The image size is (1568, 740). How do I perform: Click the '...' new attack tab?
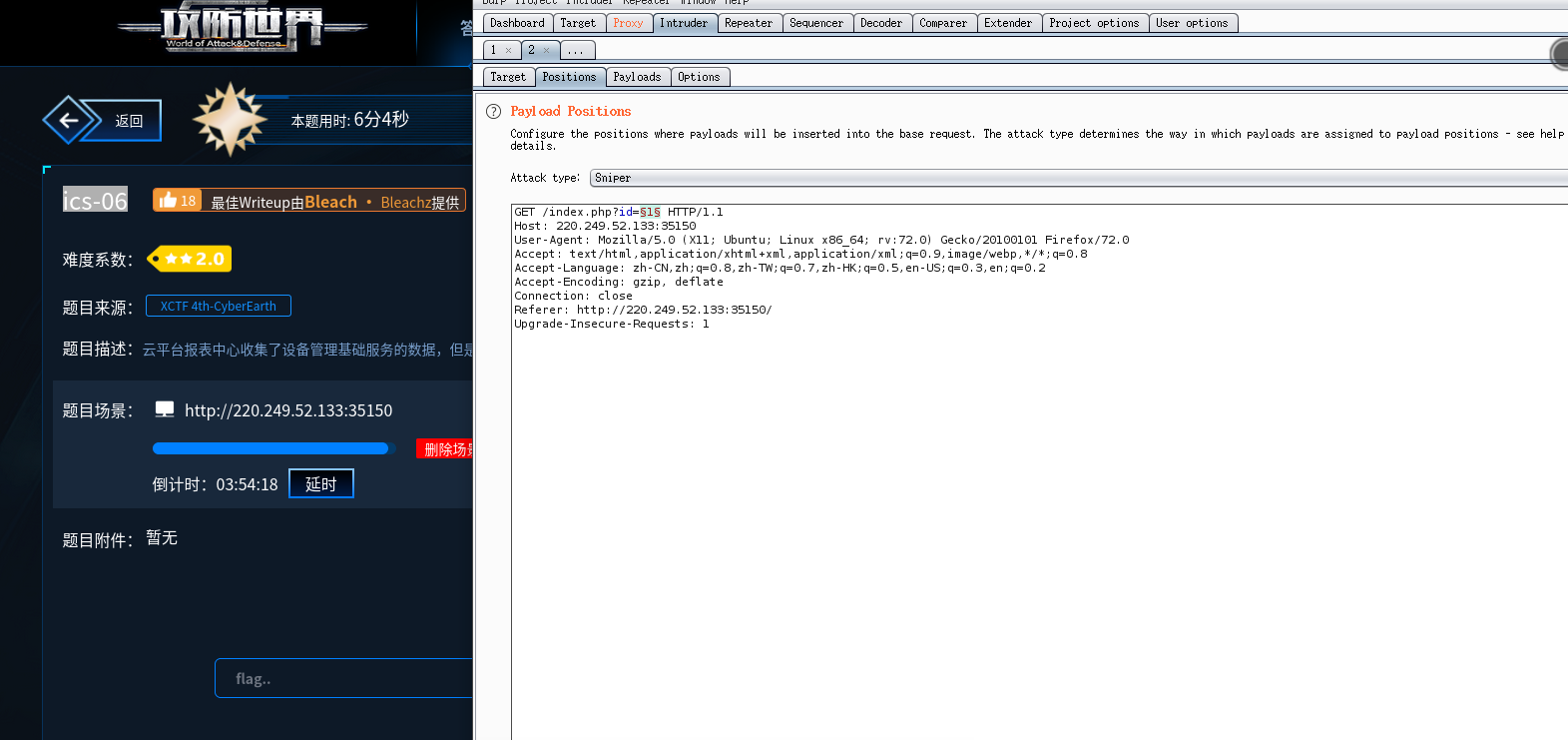click(x=577, y=50)
